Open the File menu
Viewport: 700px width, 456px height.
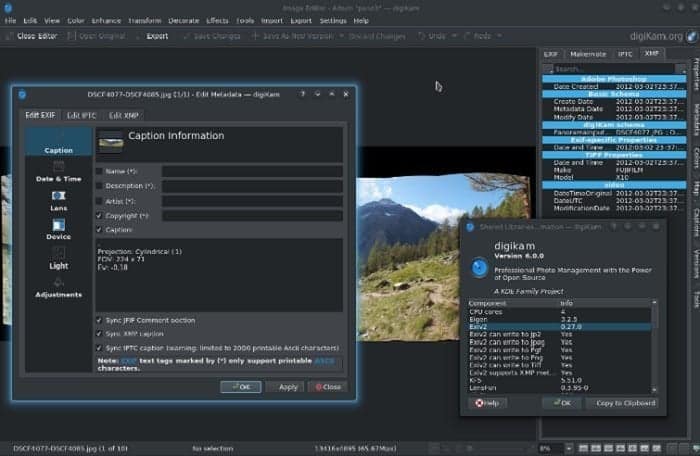click(x=10, y=21)
